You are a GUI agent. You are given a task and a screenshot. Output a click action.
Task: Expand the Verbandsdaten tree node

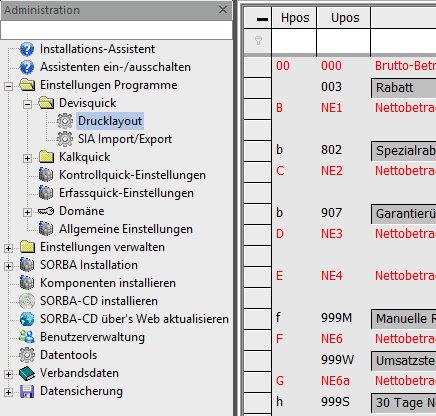(9, 375)
